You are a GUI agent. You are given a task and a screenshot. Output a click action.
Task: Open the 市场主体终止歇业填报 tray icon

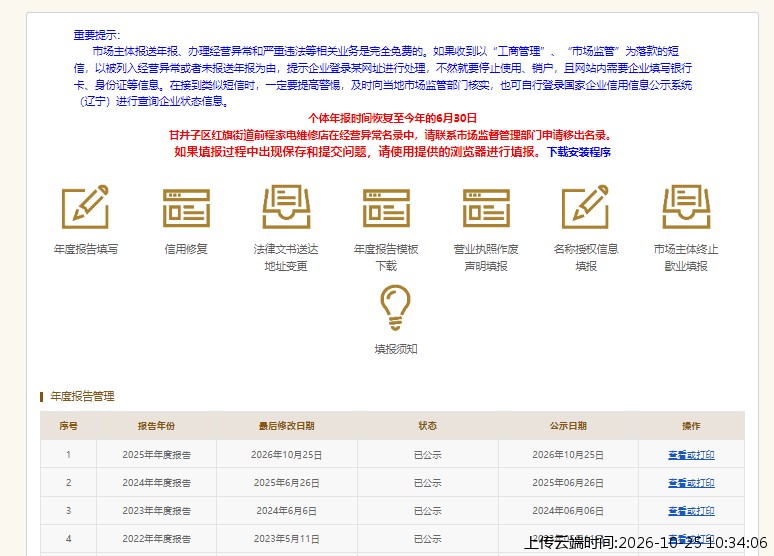coord(686,206)
